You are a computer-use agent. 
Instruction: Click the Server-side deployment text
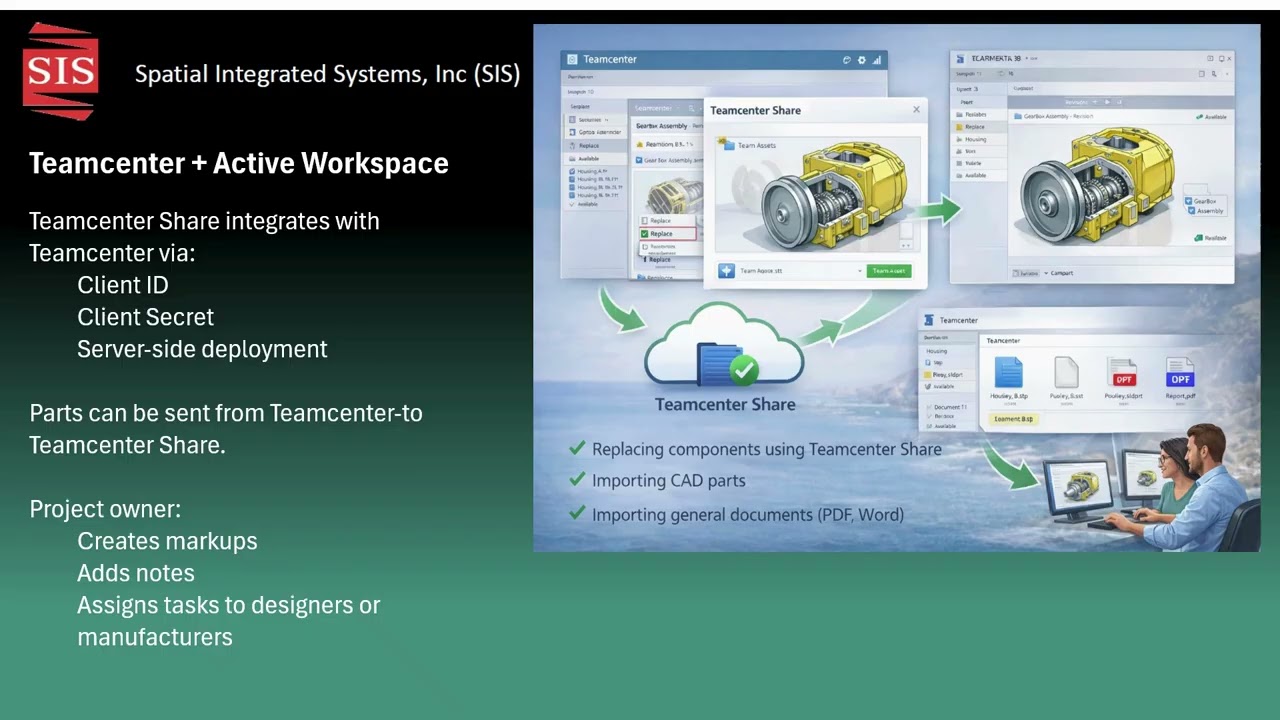tap(202, 349)
